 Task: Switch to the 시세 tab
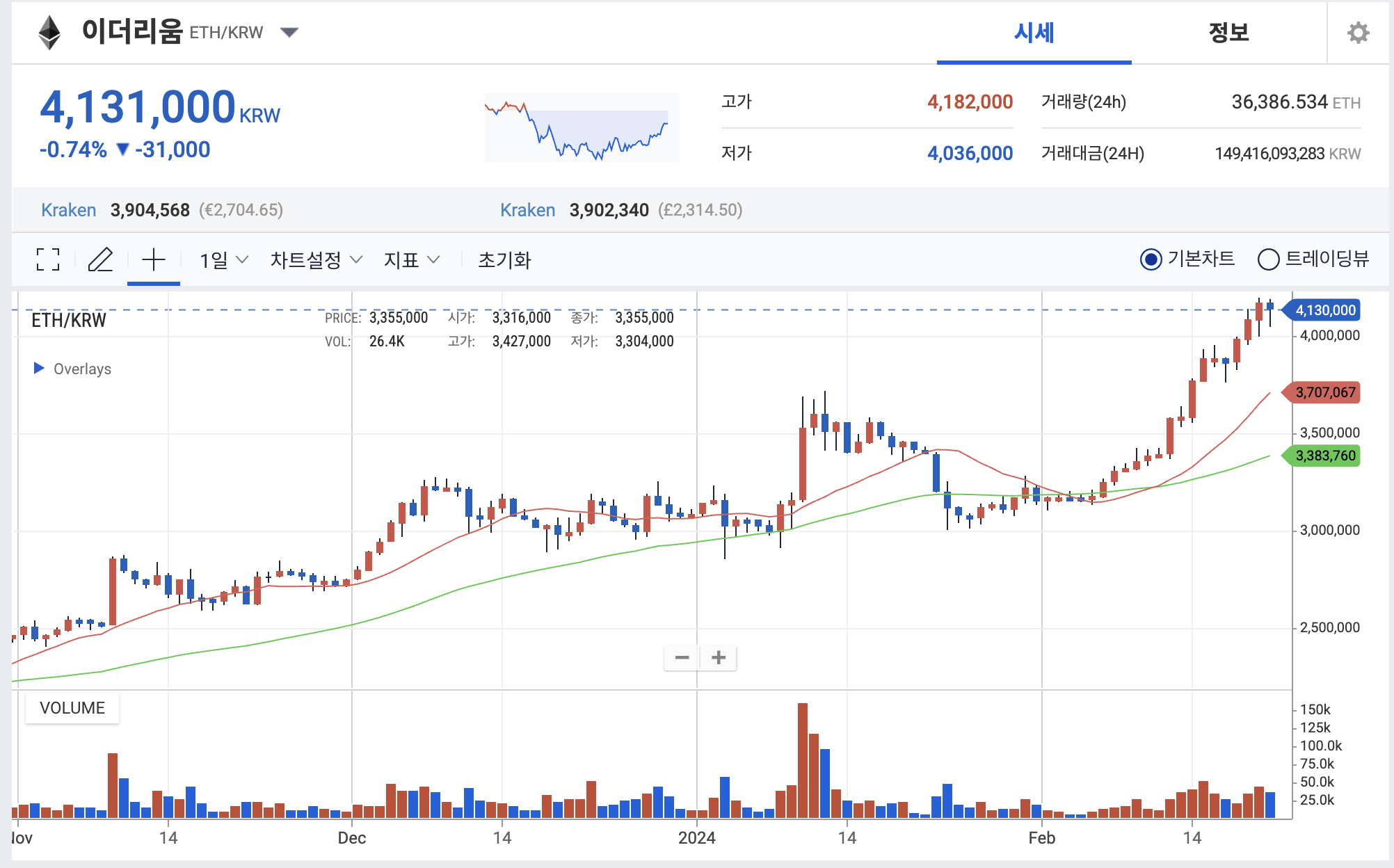1034,33
